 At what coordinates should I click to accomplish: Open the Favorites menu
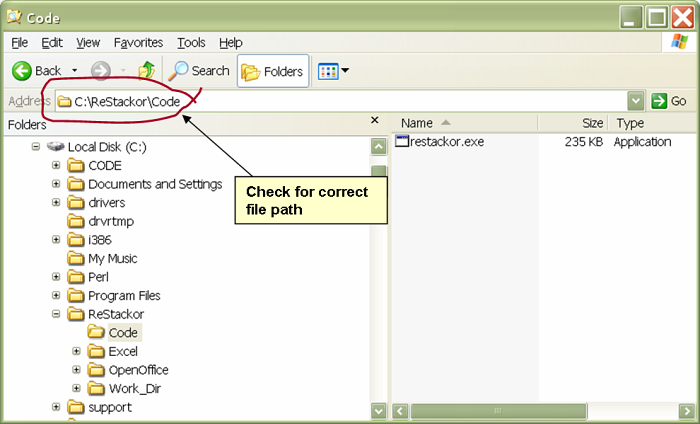point(138,43)
